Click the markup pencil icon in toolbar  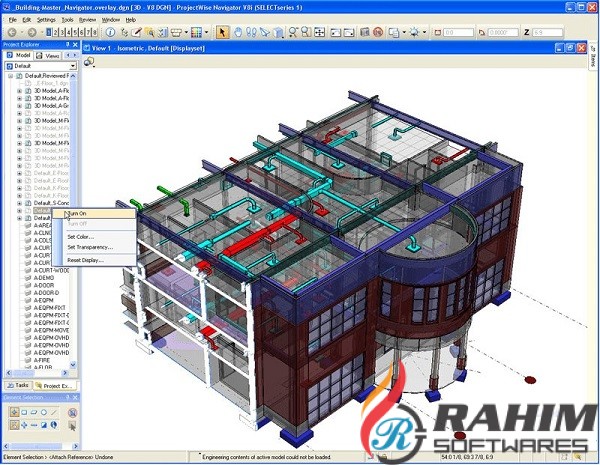tap(137, 33)
